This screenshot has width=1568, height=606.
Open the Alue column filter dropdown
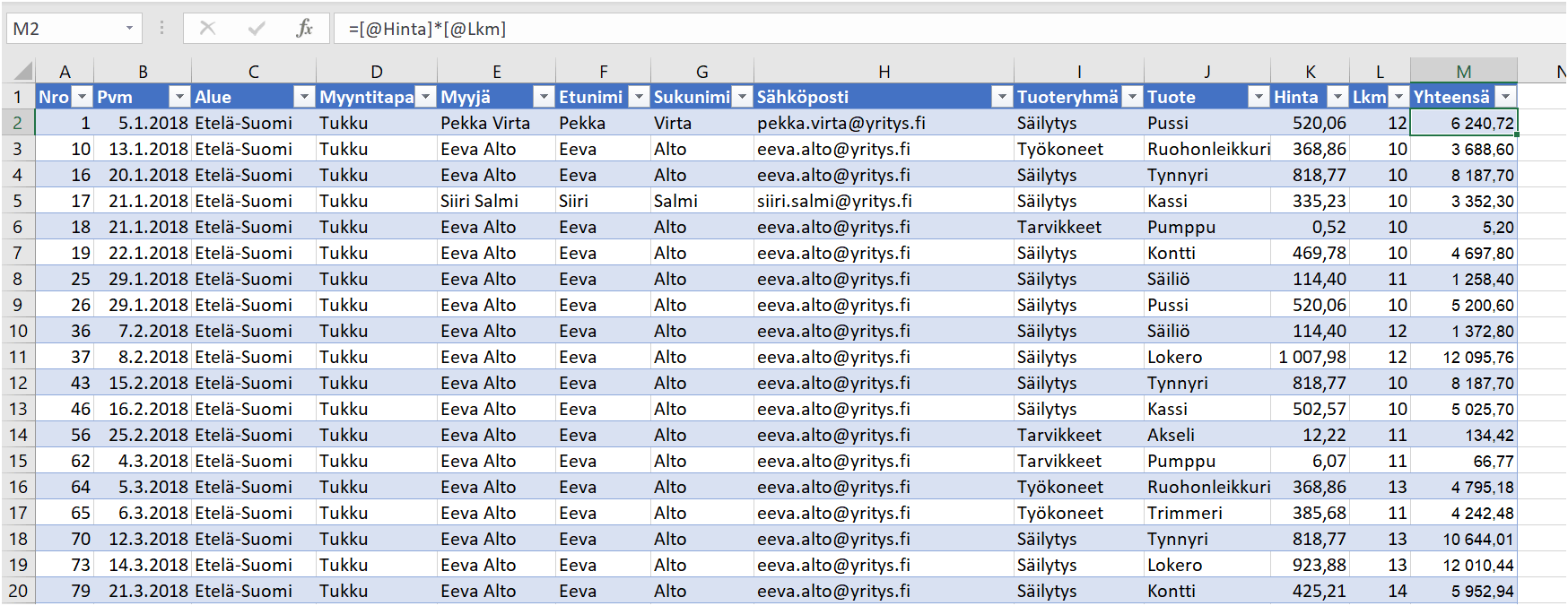tap(305, 97)
